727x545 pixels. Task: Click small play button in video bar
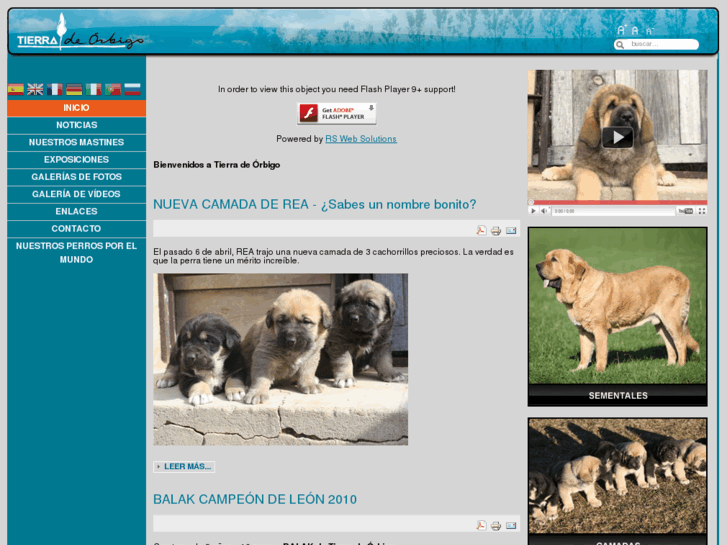(533, 211)
